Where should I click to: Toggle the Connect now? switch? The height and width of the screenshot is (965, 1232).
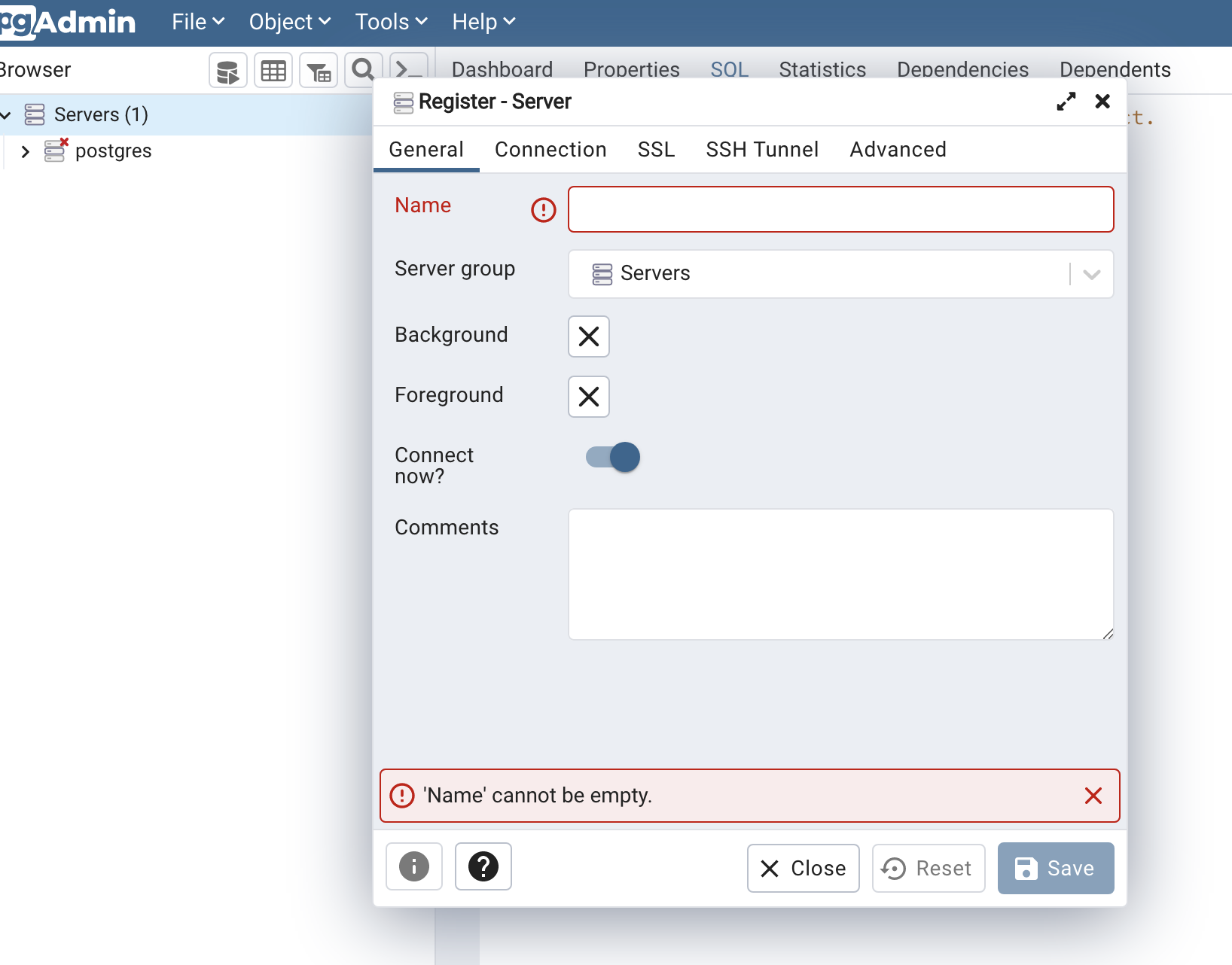(x=613, y=457)
